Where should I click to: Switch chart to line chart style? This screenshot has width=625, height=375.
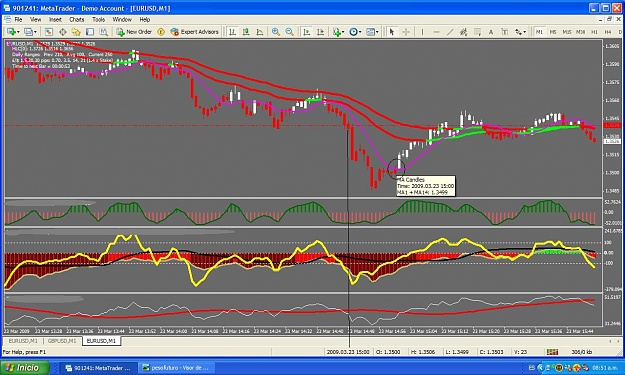(x=260, y=32)
